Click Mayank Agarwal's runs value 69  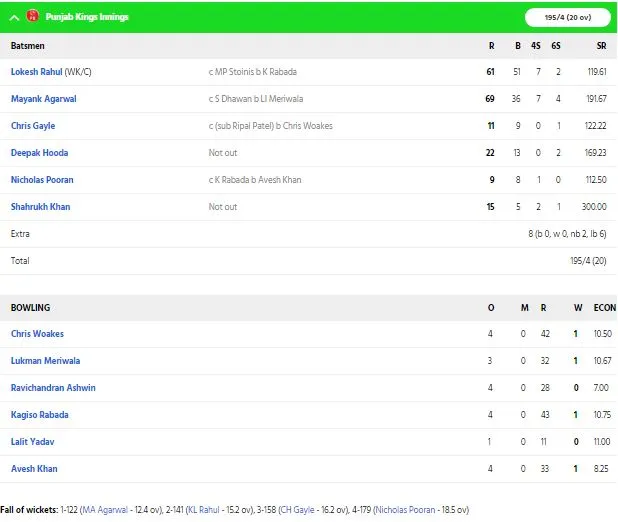tap(490, 99)
